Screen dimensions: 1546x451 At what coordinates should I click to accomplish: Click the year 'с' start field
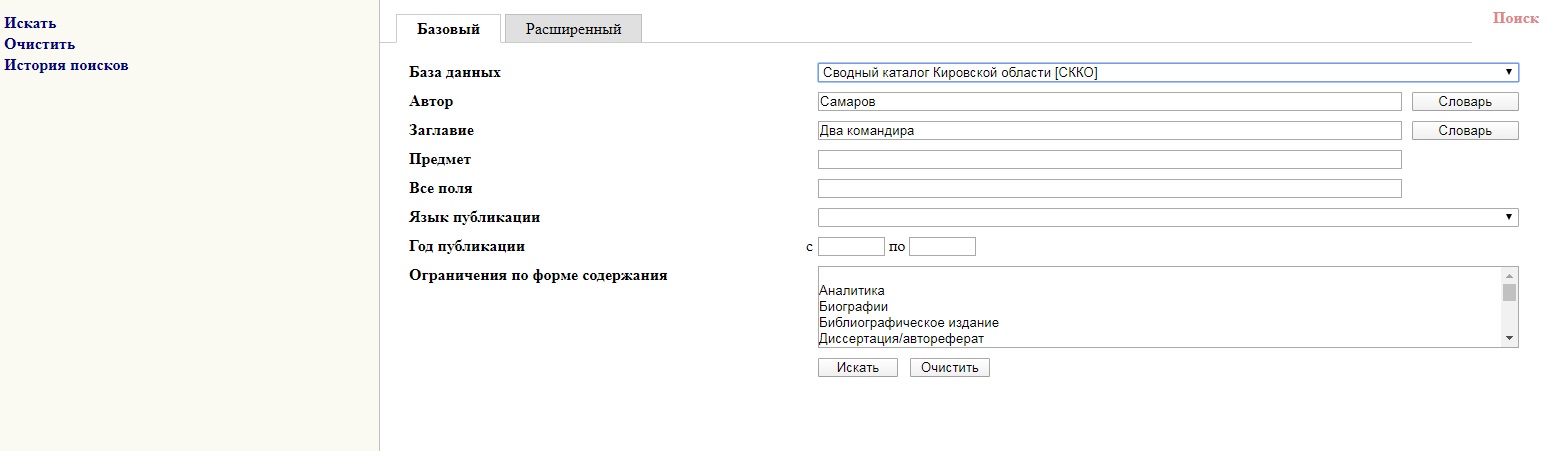851,246
